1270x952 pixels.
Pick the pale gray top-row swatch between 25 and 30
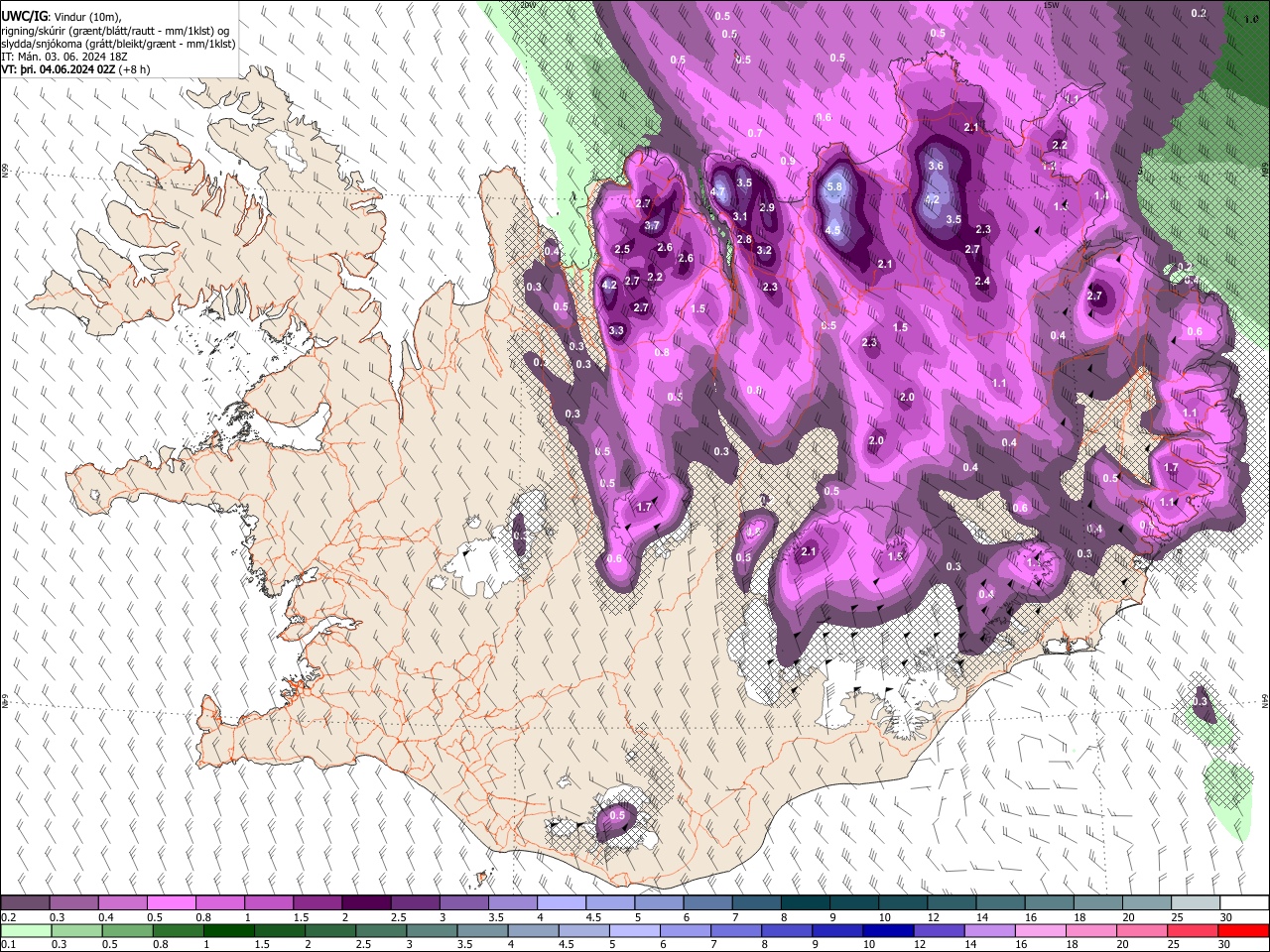coord(1197,903)
